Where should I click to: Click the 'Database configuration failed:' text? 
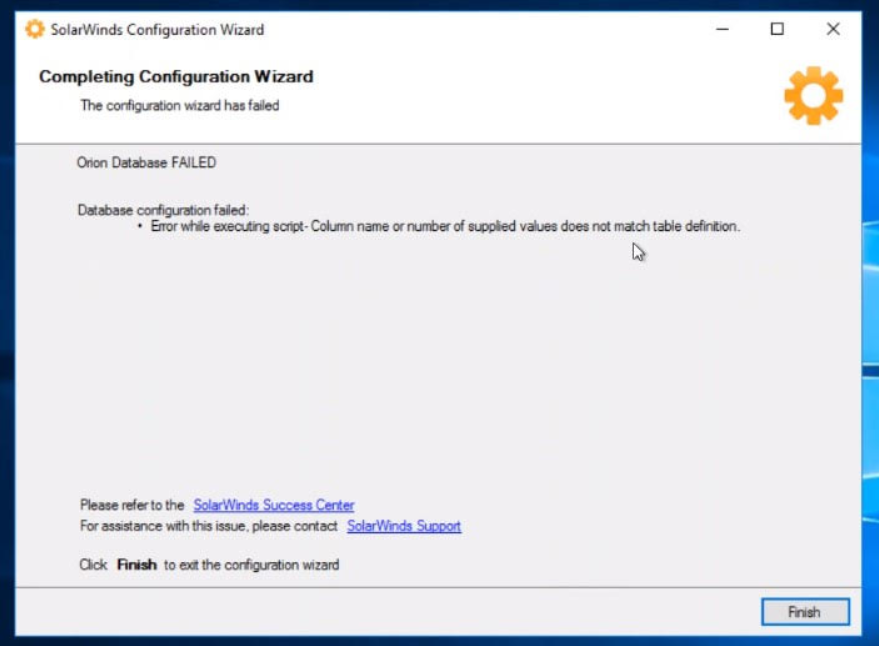pyautogui.click(x=163, y=210)
